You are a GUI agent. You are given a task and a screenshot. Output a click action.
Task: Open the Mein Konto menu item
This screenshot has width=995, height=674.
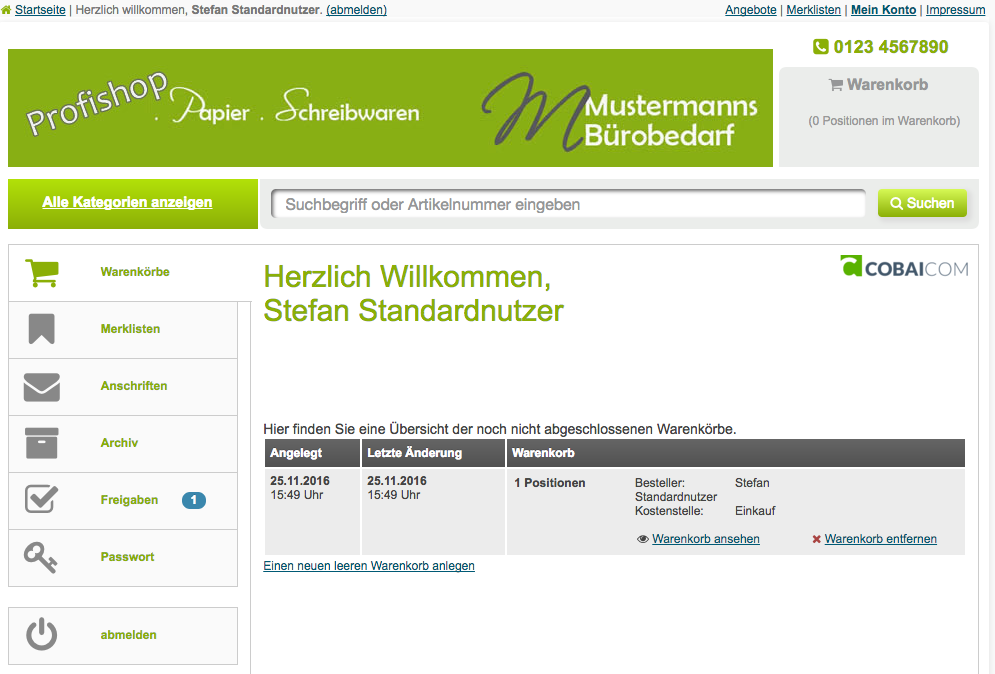(x=883, y=9)
